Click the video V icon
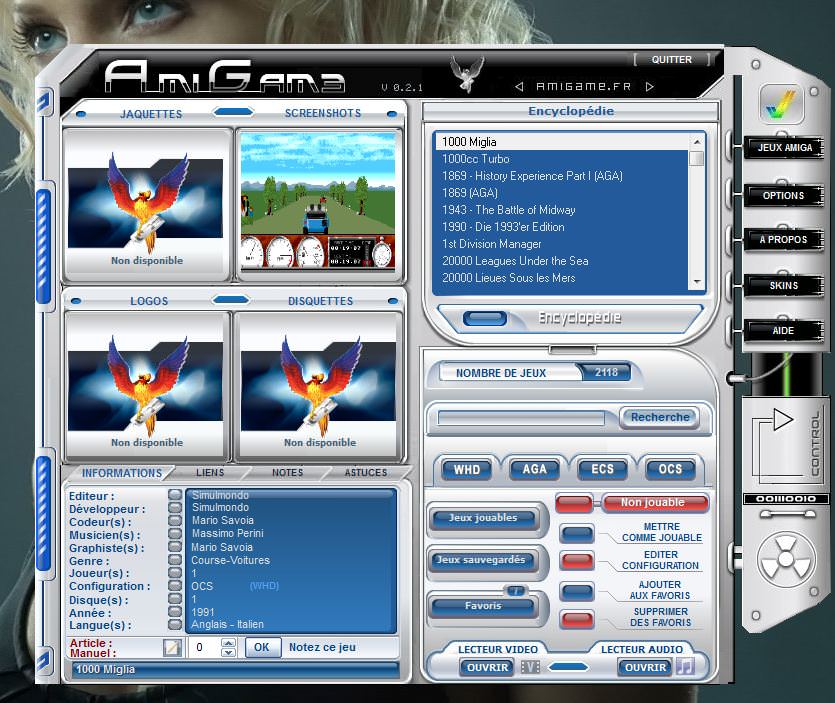Viewport: 835px width, 703px height. pos(530,667)
